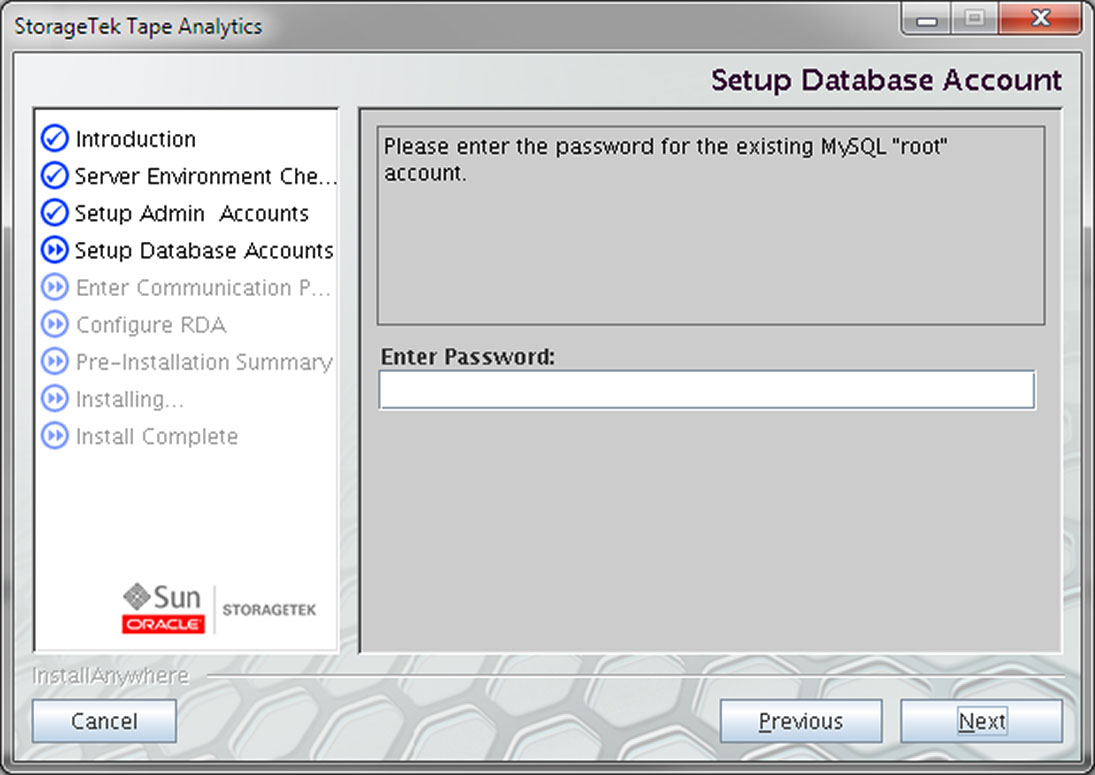Close the installer window

coord(1041,18)
